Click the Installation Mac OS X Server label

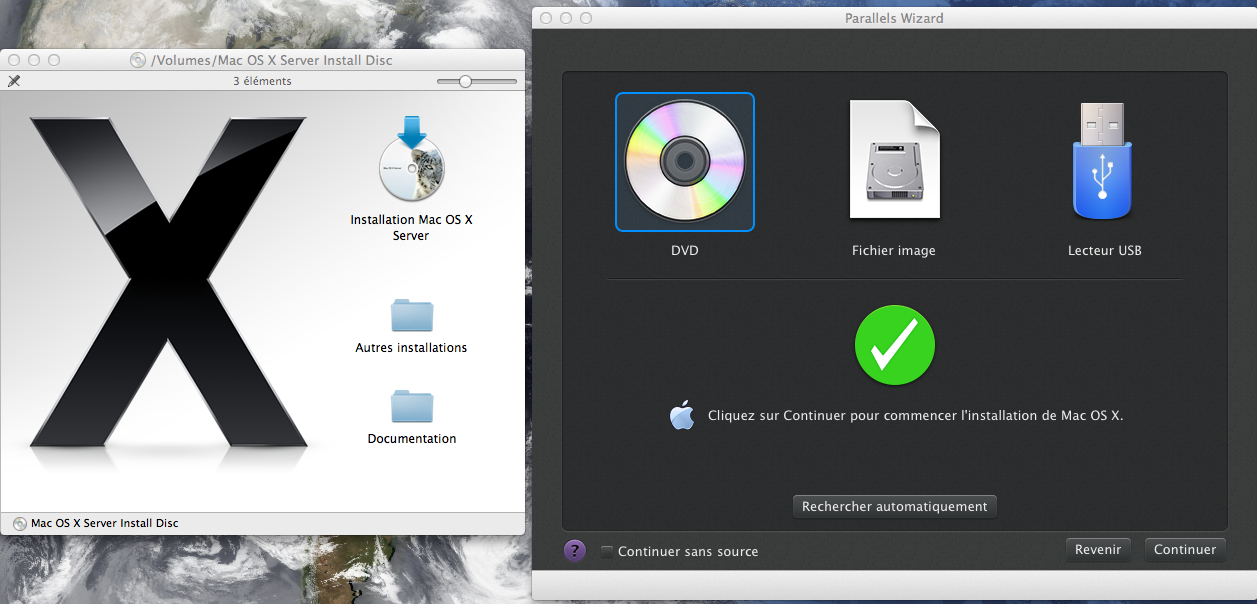412,227
